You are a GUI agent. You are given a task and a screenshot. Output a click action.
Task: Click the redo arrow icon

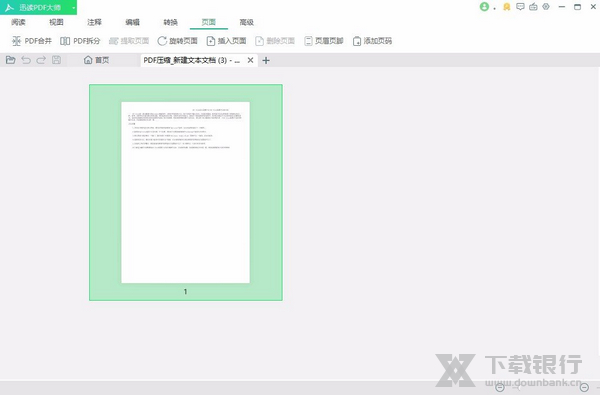tap(41, 60)
